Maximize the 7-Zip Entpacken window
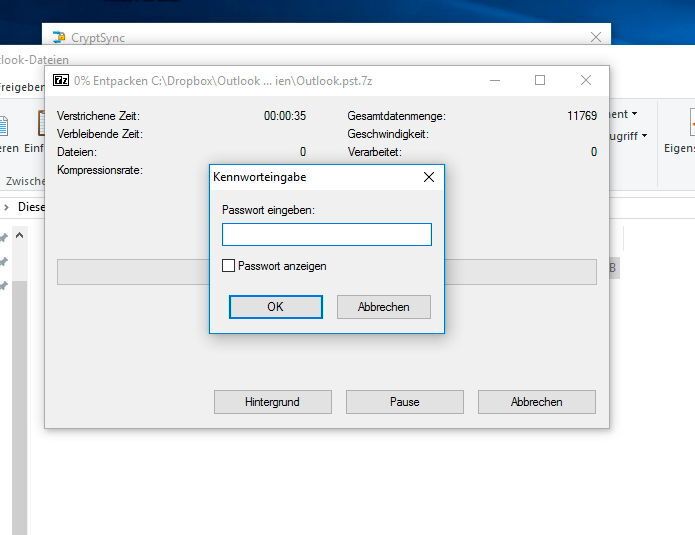695x535 pixels. point(540,80)
